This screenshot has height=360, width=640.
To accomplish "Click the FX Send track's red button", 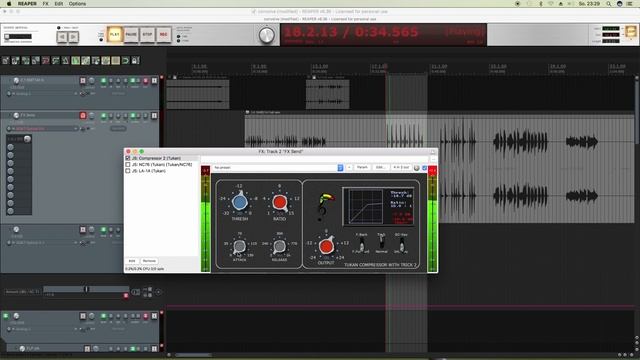I will pos(83,116).
